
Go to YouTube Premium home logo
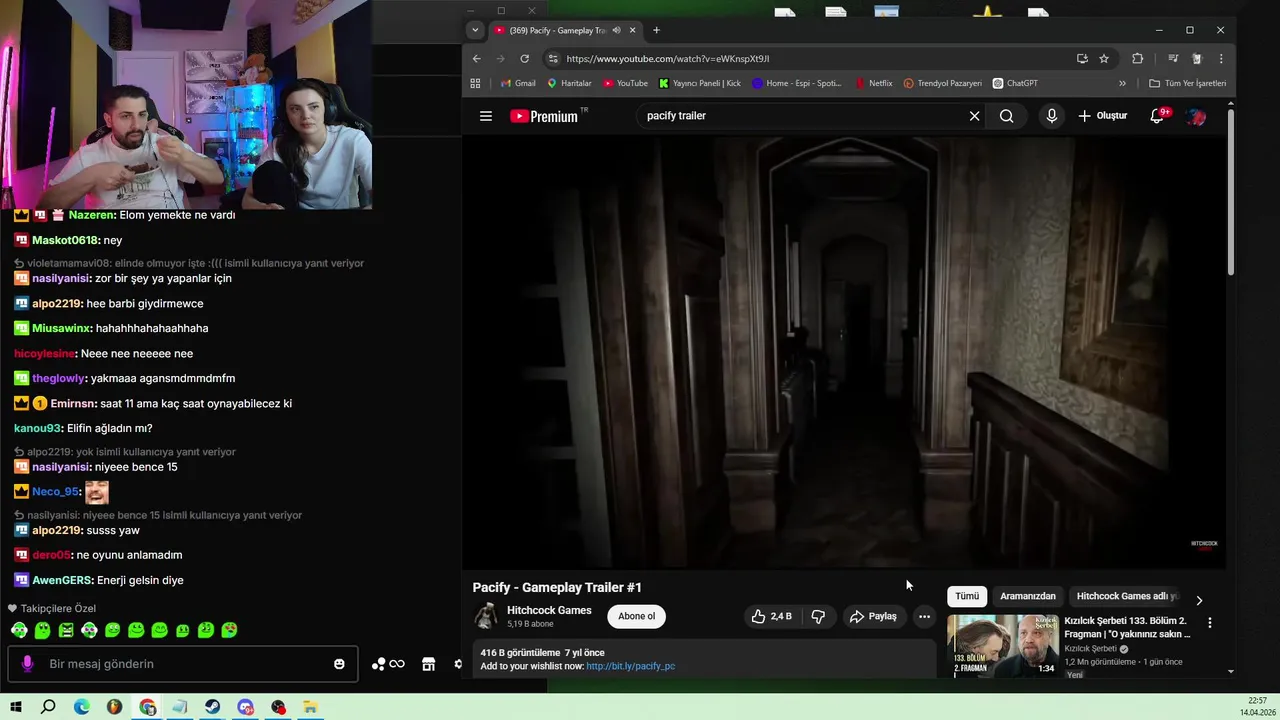tap(544, 116)
